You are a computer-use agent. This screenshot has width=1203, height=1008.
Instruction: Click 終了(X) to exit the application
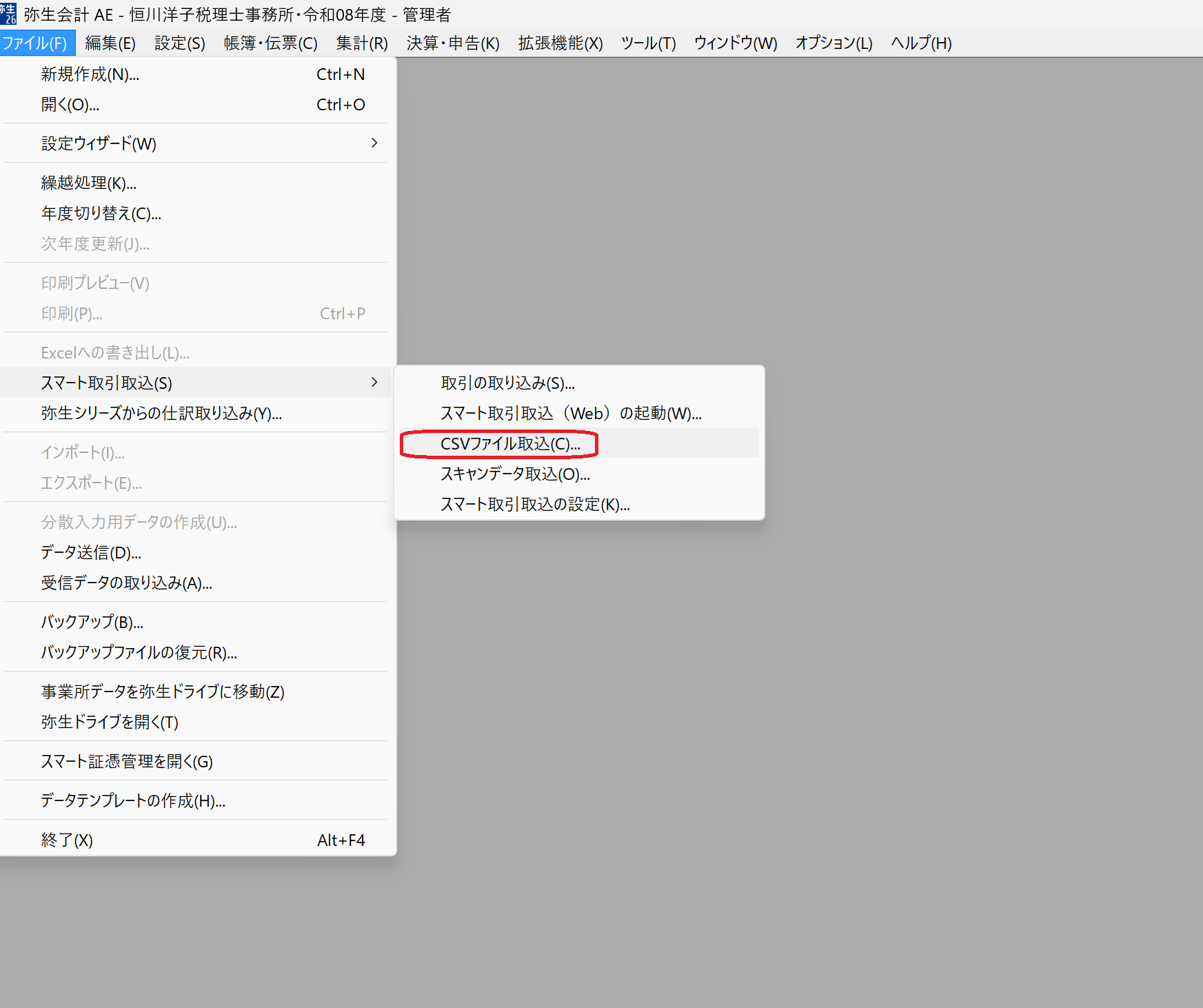pyautogui.click(x=67, y=840)
